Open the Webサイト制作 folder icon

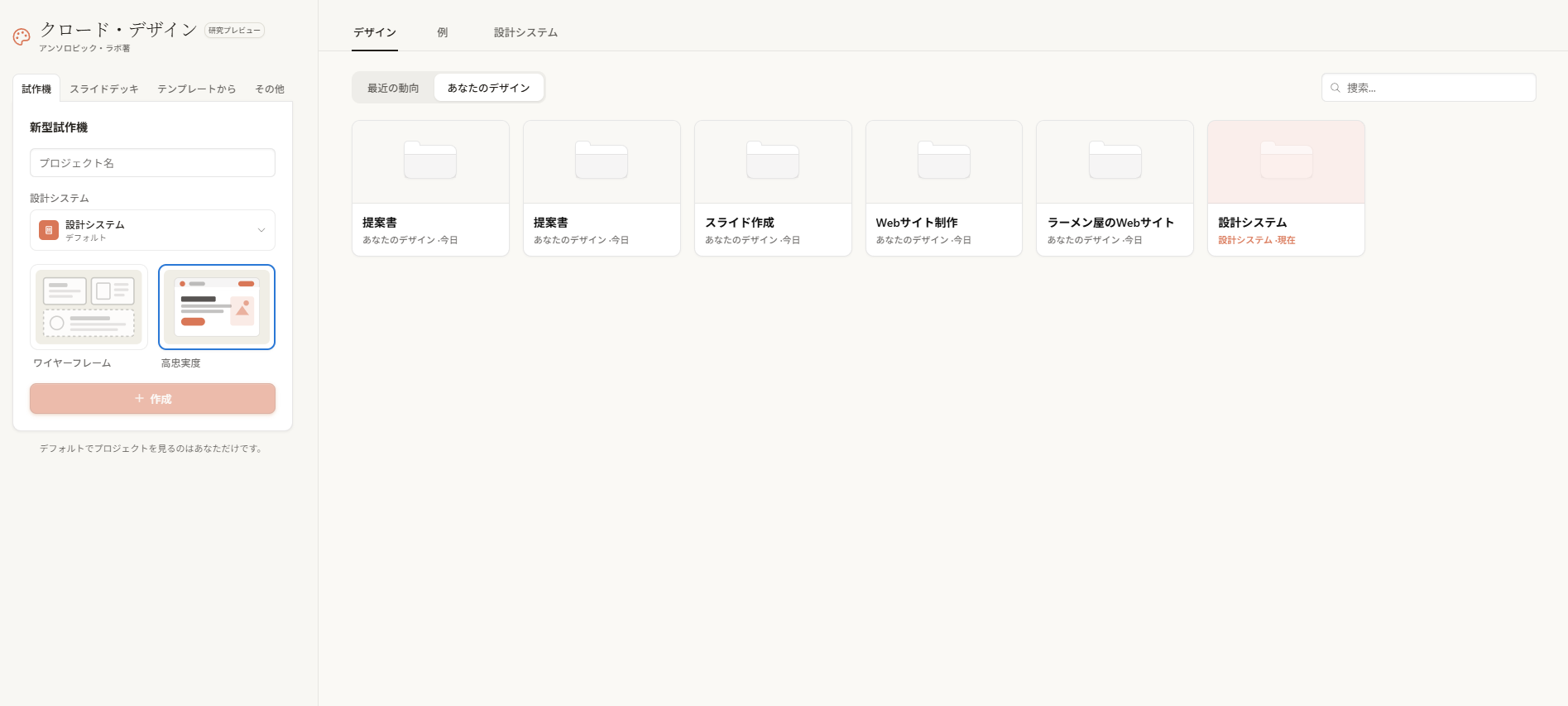coord(943,161)
